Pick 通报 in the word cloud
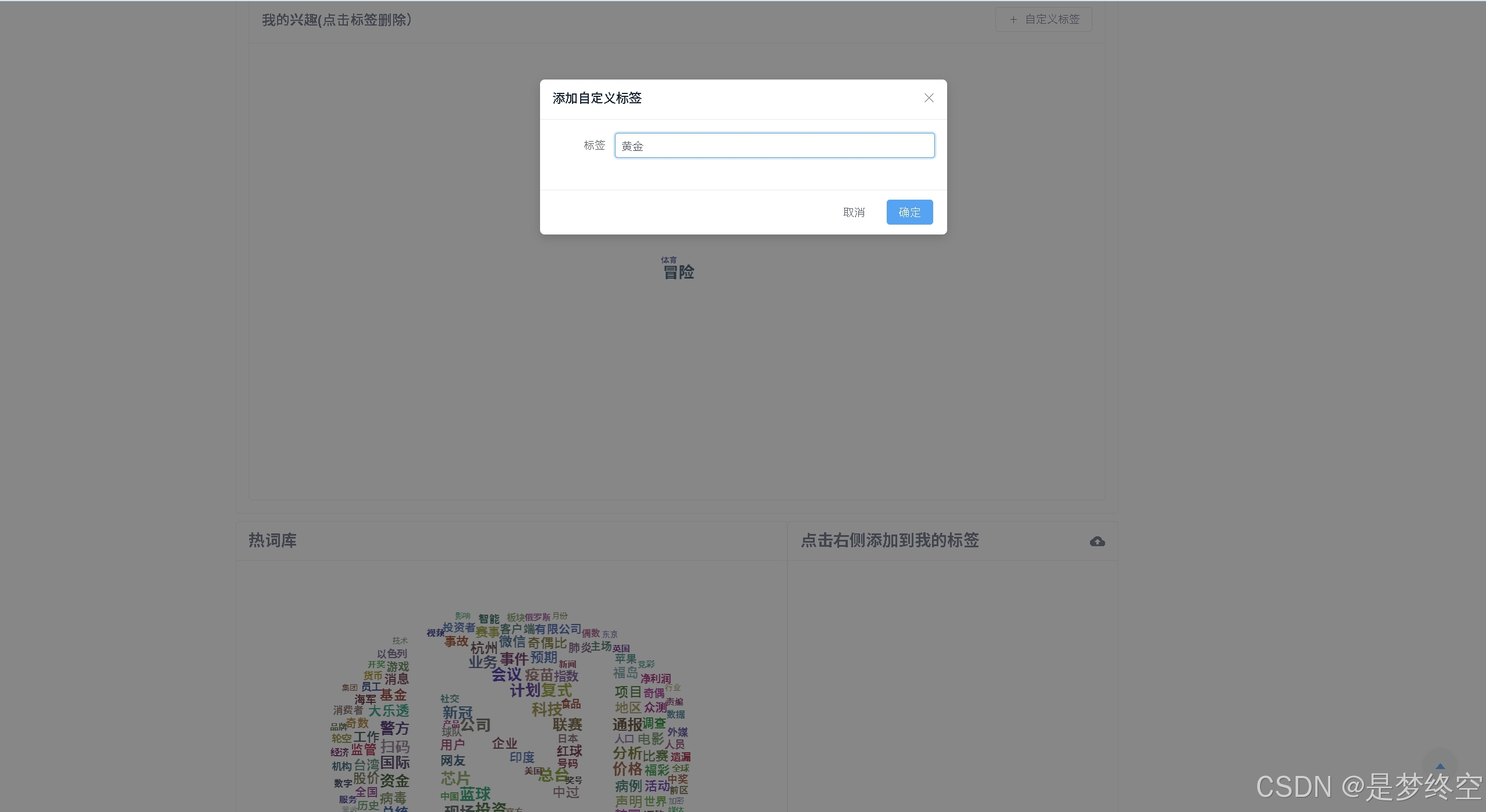The height and width of the screenshot is (812, 1486). (x=627, y=725)
